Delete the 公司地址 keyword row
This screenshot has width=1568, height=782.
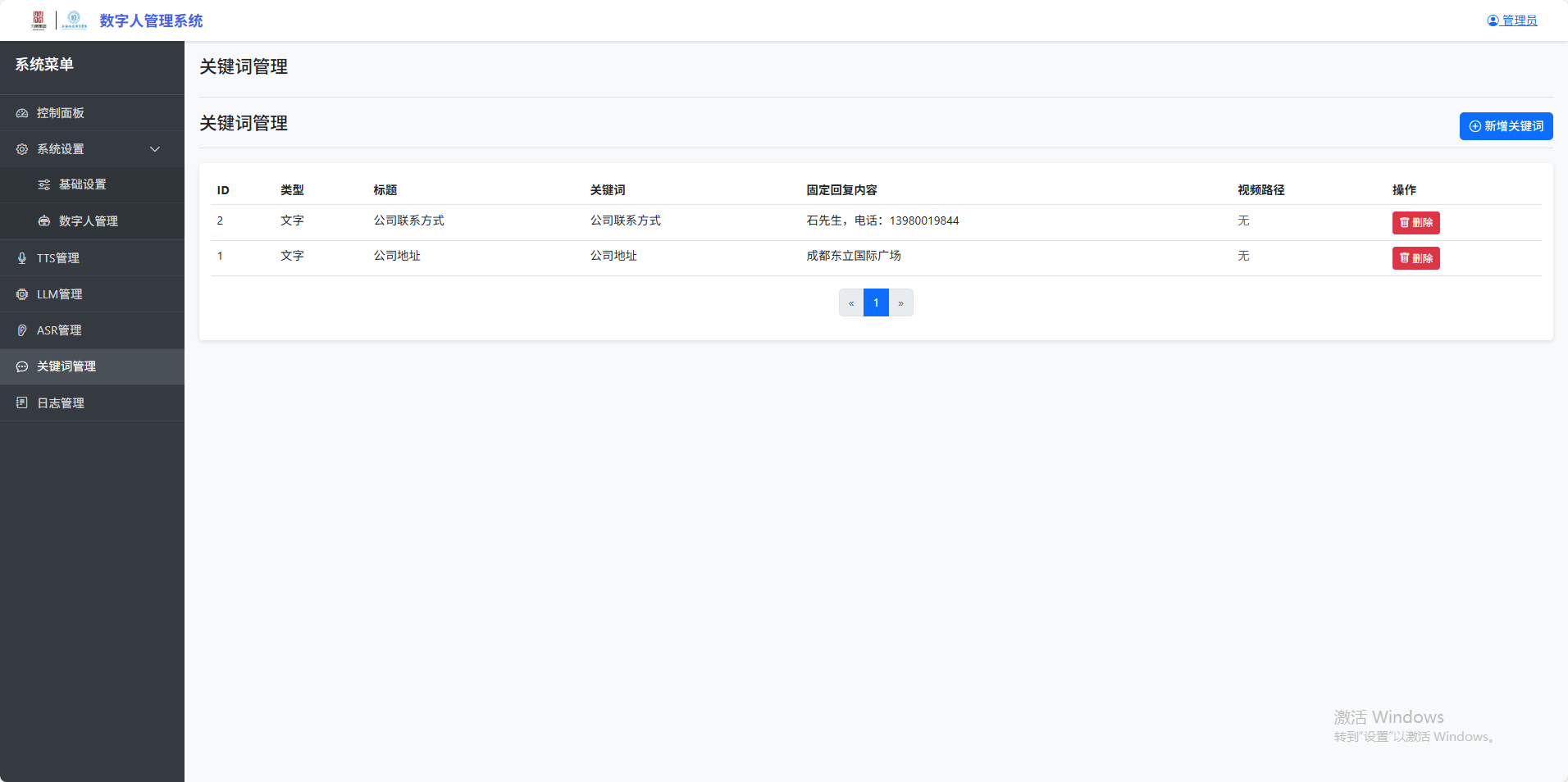[1415, 258]
